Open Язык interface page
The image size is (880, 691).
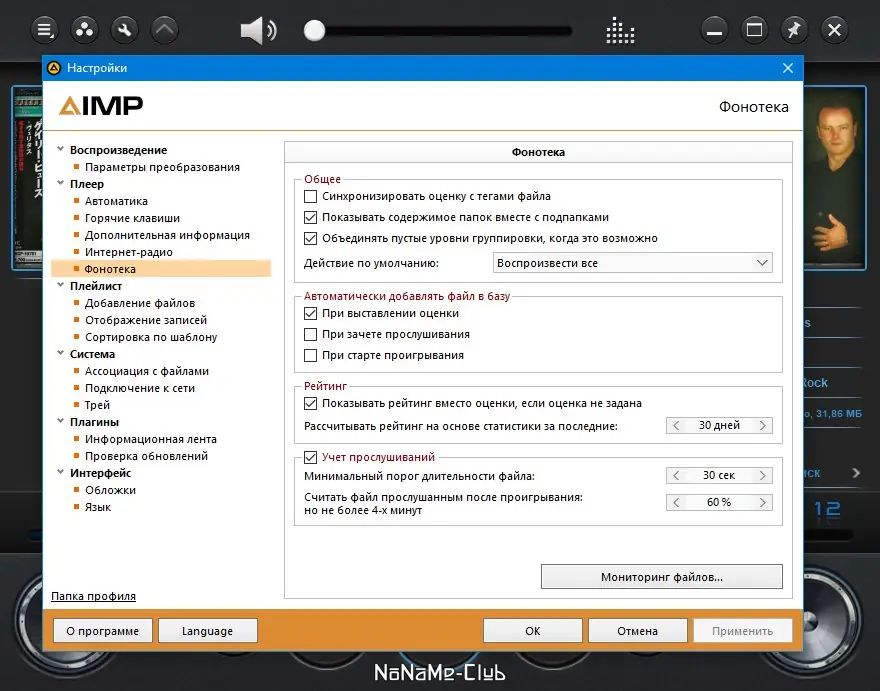(98, 507)
